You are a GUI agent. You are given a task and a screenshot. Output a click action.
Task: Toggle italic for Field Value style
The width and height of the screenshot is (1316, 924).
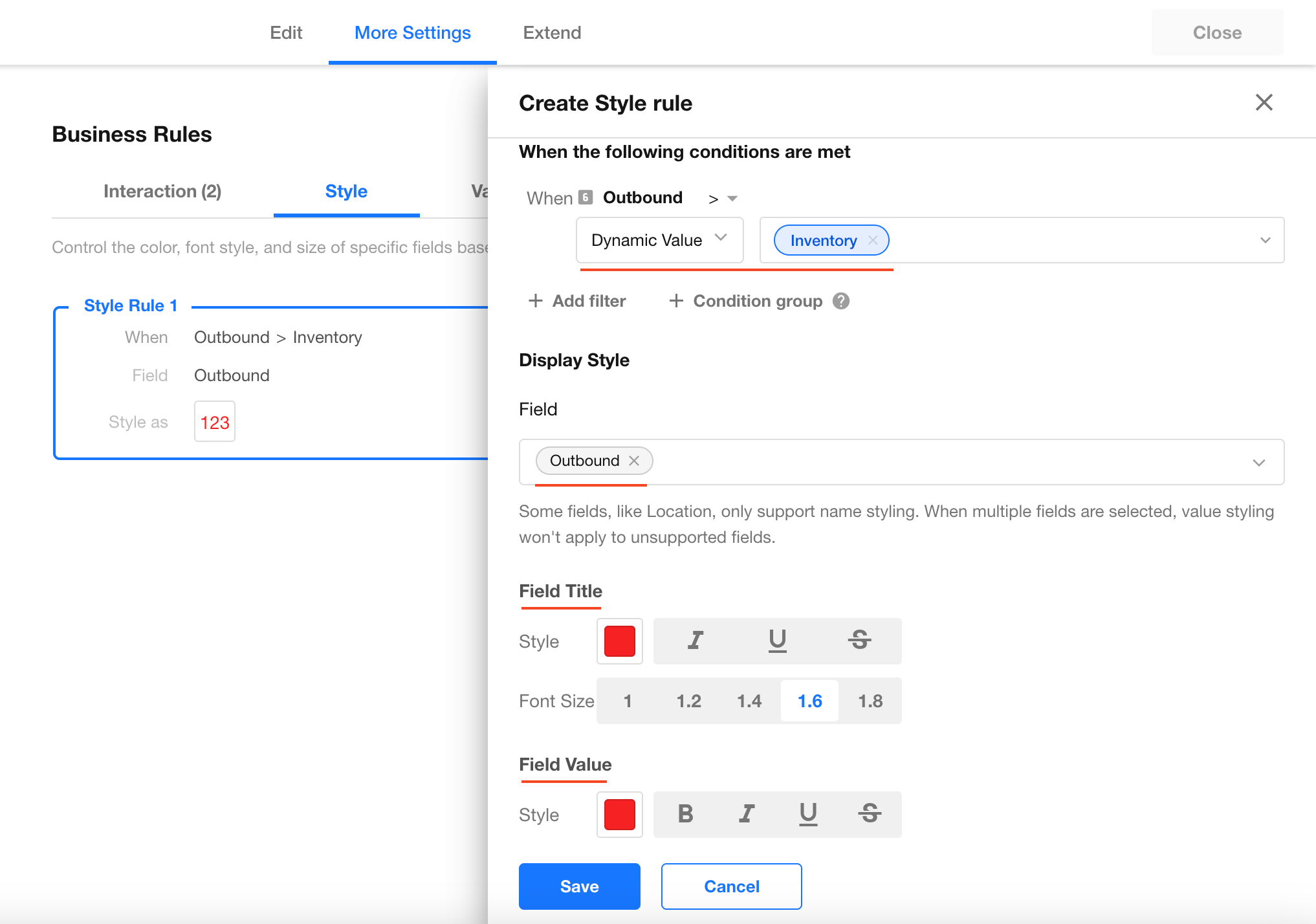click(x=747, y=814)
